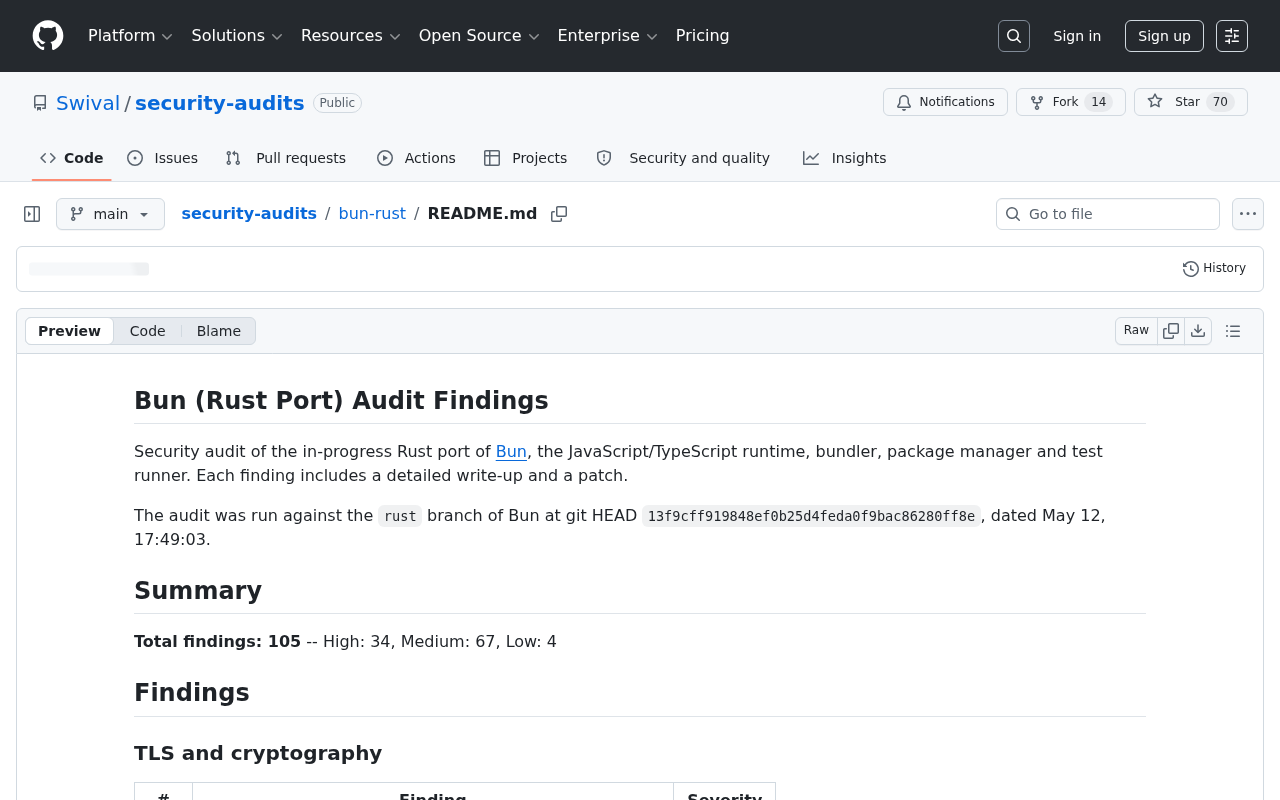The height and width of the screenshot is (800, 1280).
Task: Open the bun-rust folder breadcrumb
Action: (x=372, y=214)
